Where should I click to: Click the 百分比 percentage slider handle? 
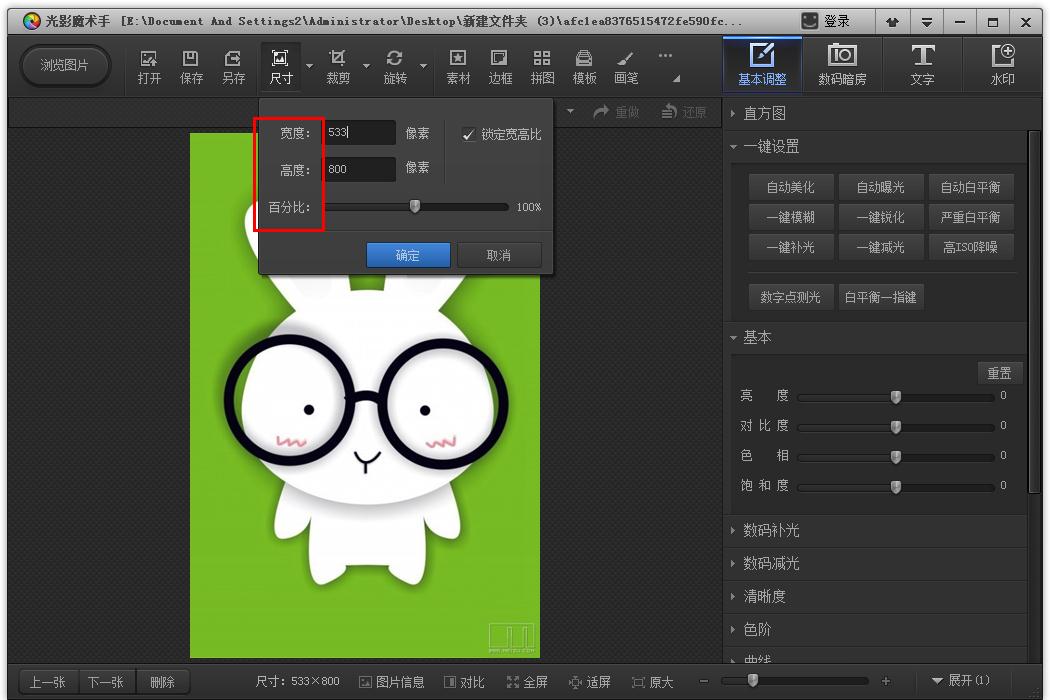(415, 207)
